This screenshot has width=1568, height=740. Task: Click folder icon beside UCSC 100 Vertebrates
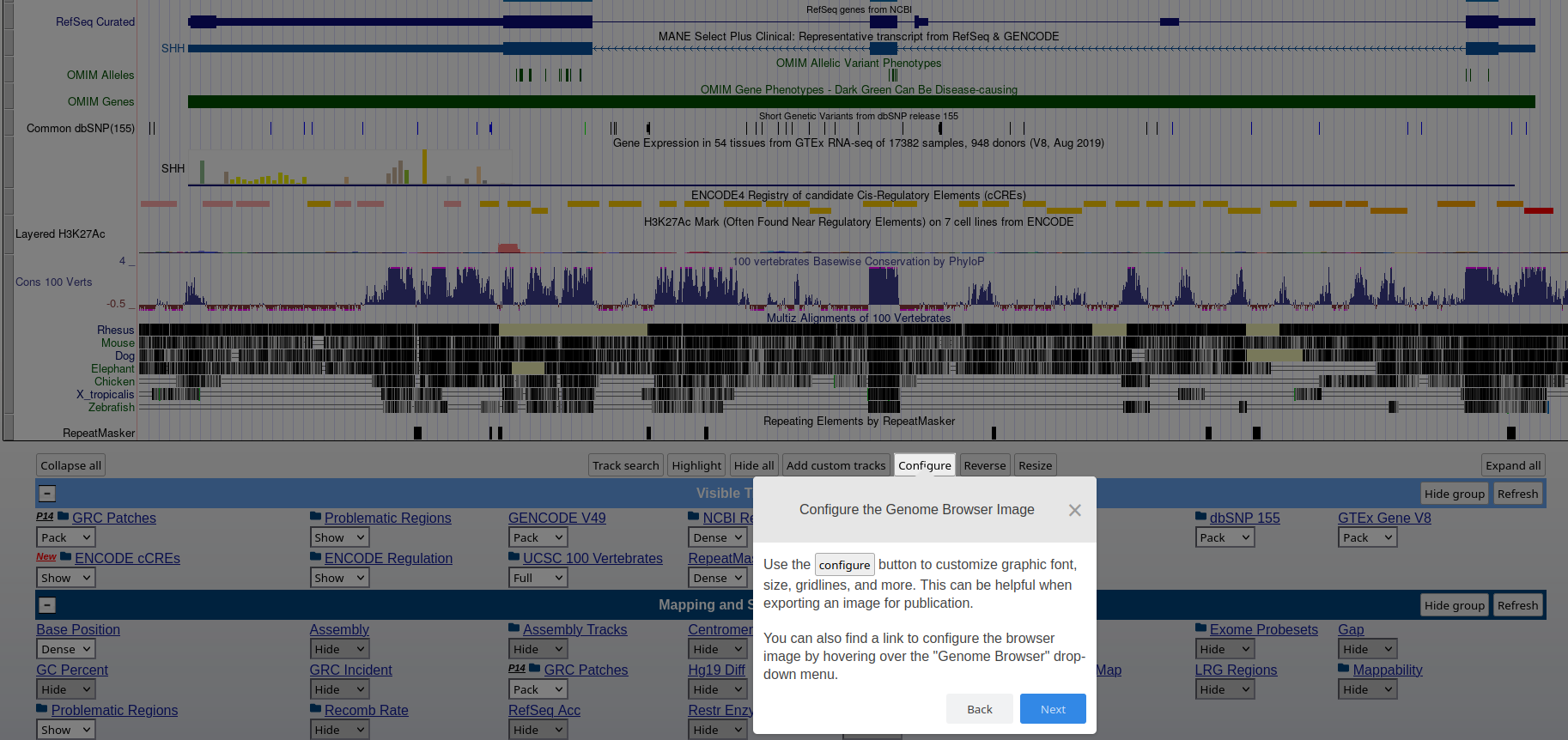(x=514, y=557)
